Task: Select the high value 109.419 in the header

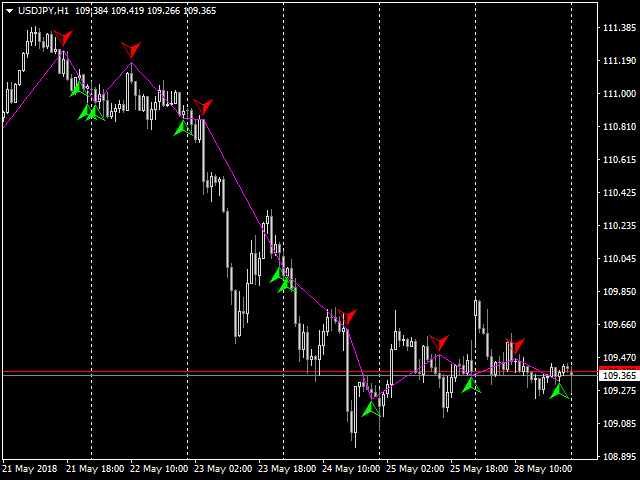Action: coord(128,11)
